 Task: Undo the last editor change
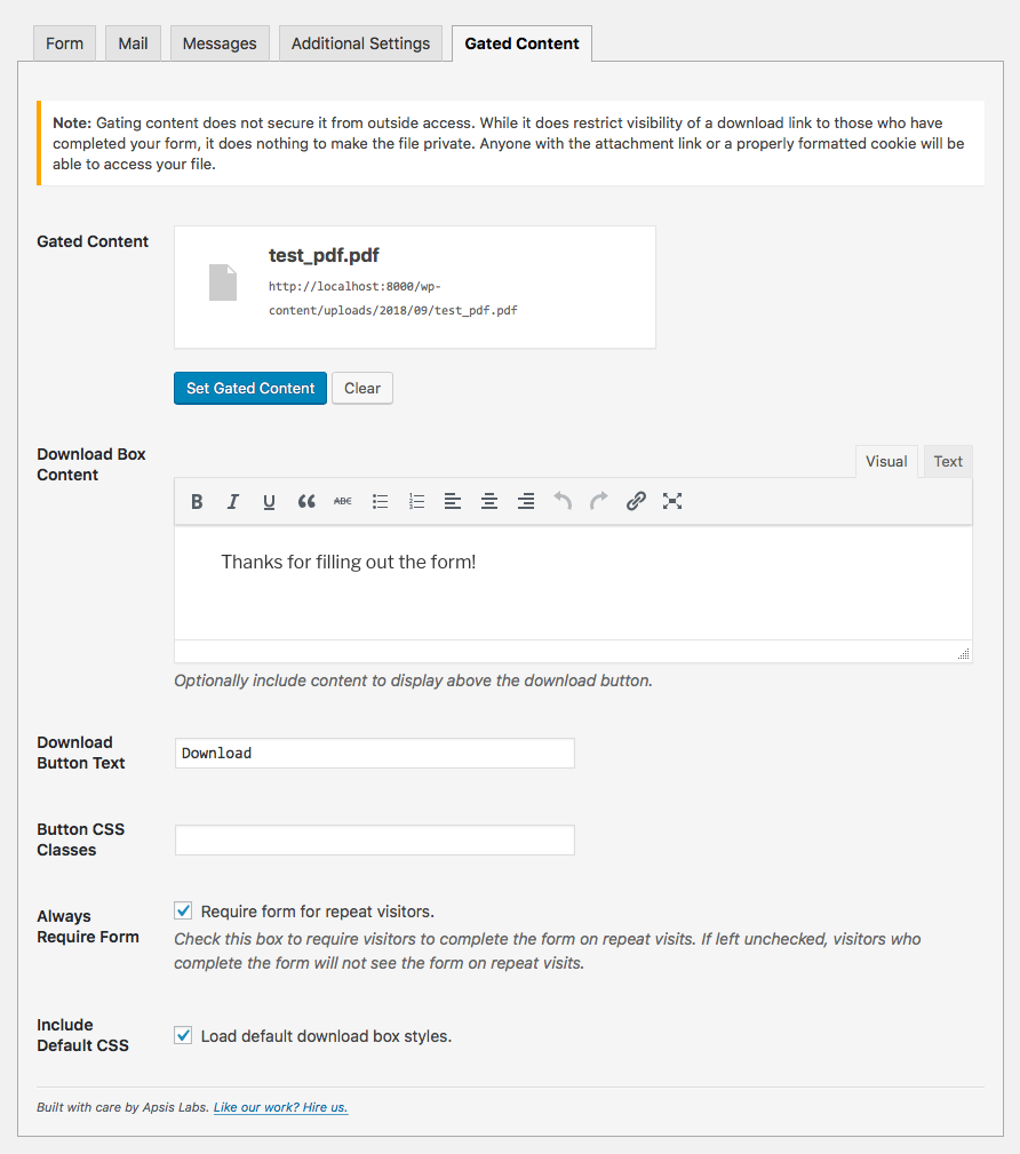point(562,501)
